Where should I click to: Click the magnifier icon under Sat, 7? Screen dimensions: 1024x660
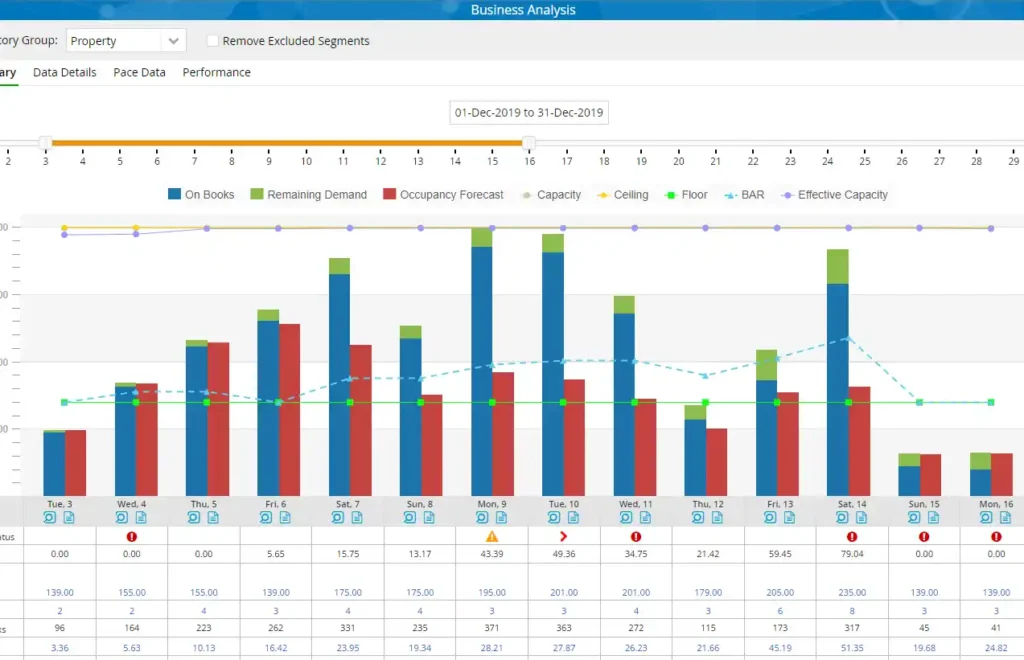tap(337, 518)
